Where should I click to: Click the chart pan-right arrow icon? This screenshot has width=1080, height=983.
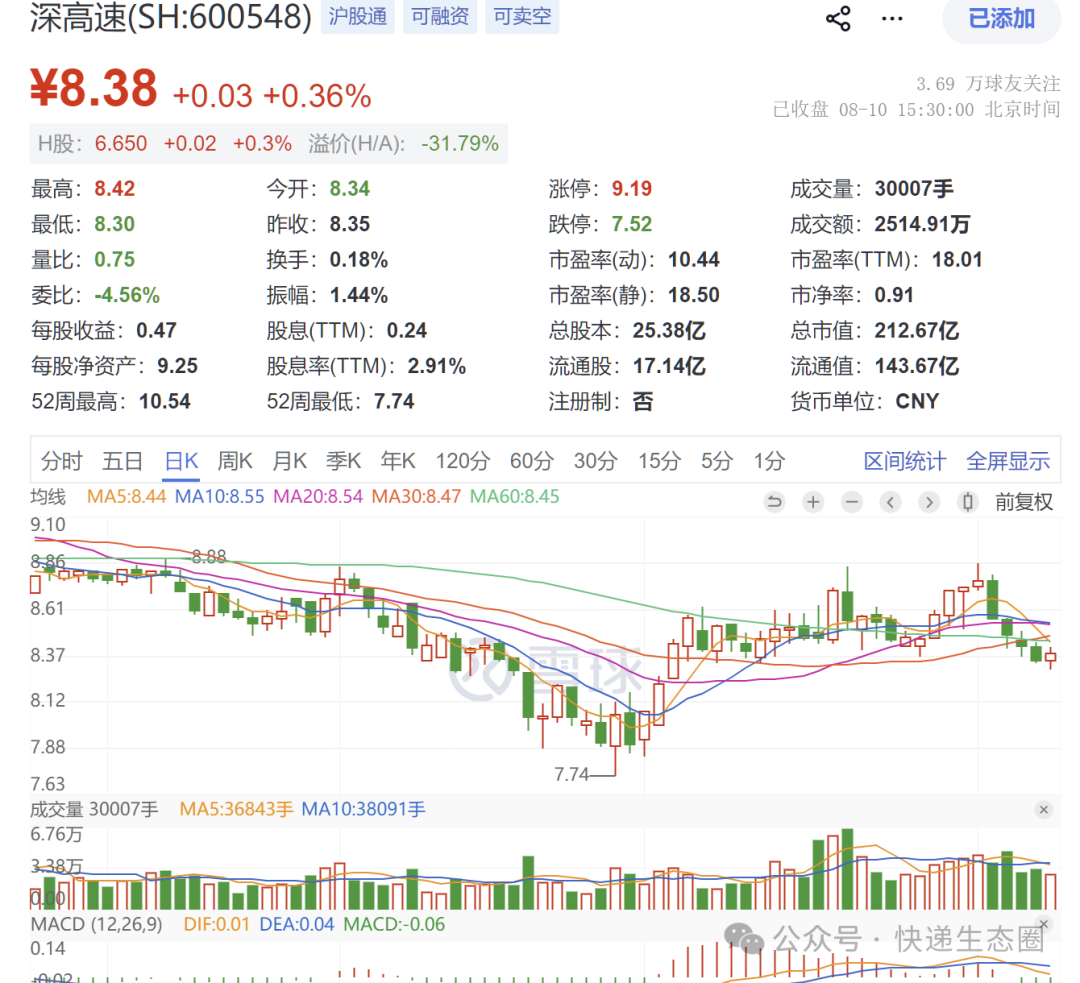(928, 502)
